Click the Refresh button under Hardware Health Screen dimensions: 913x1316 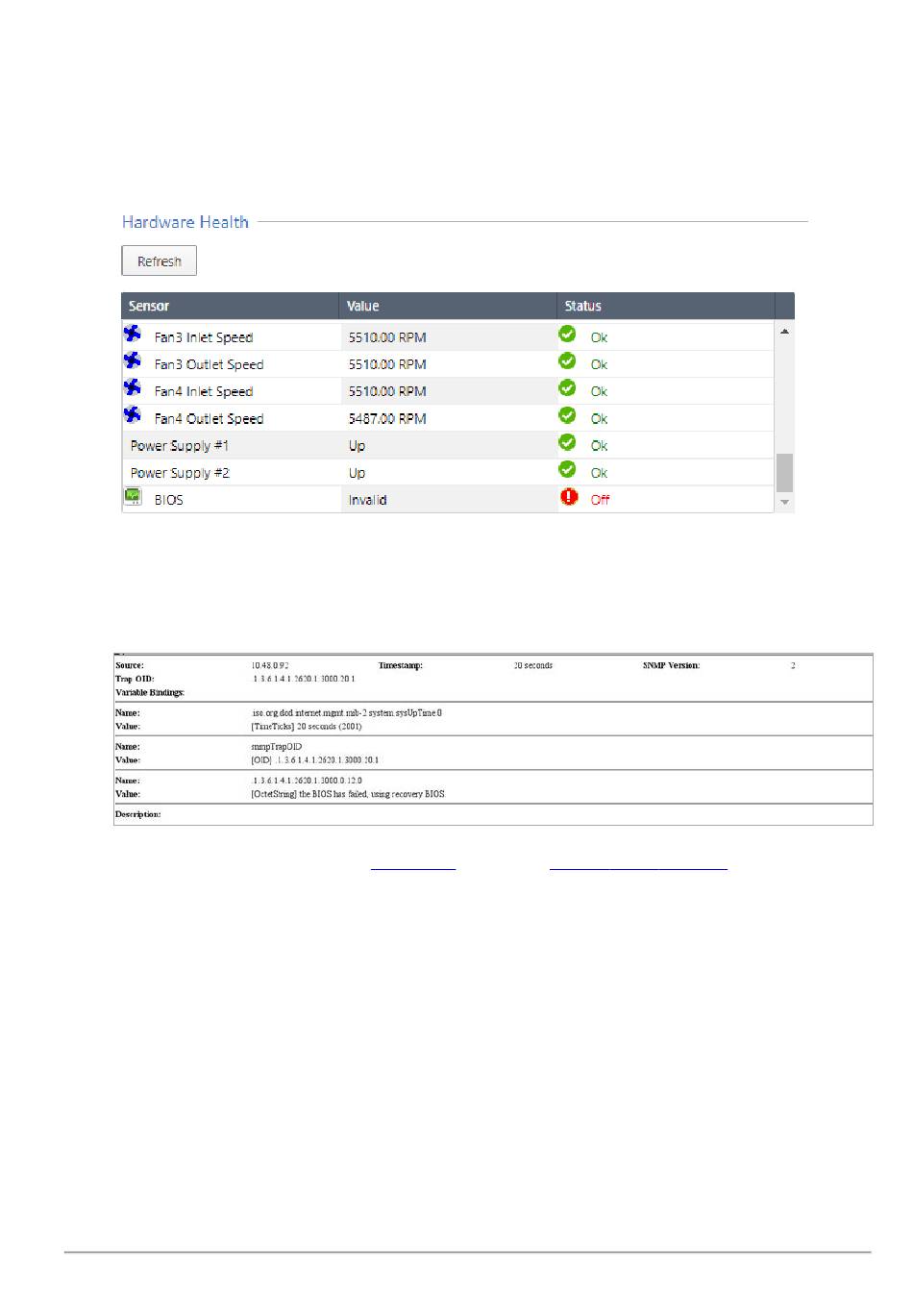(x=159, y=261)
